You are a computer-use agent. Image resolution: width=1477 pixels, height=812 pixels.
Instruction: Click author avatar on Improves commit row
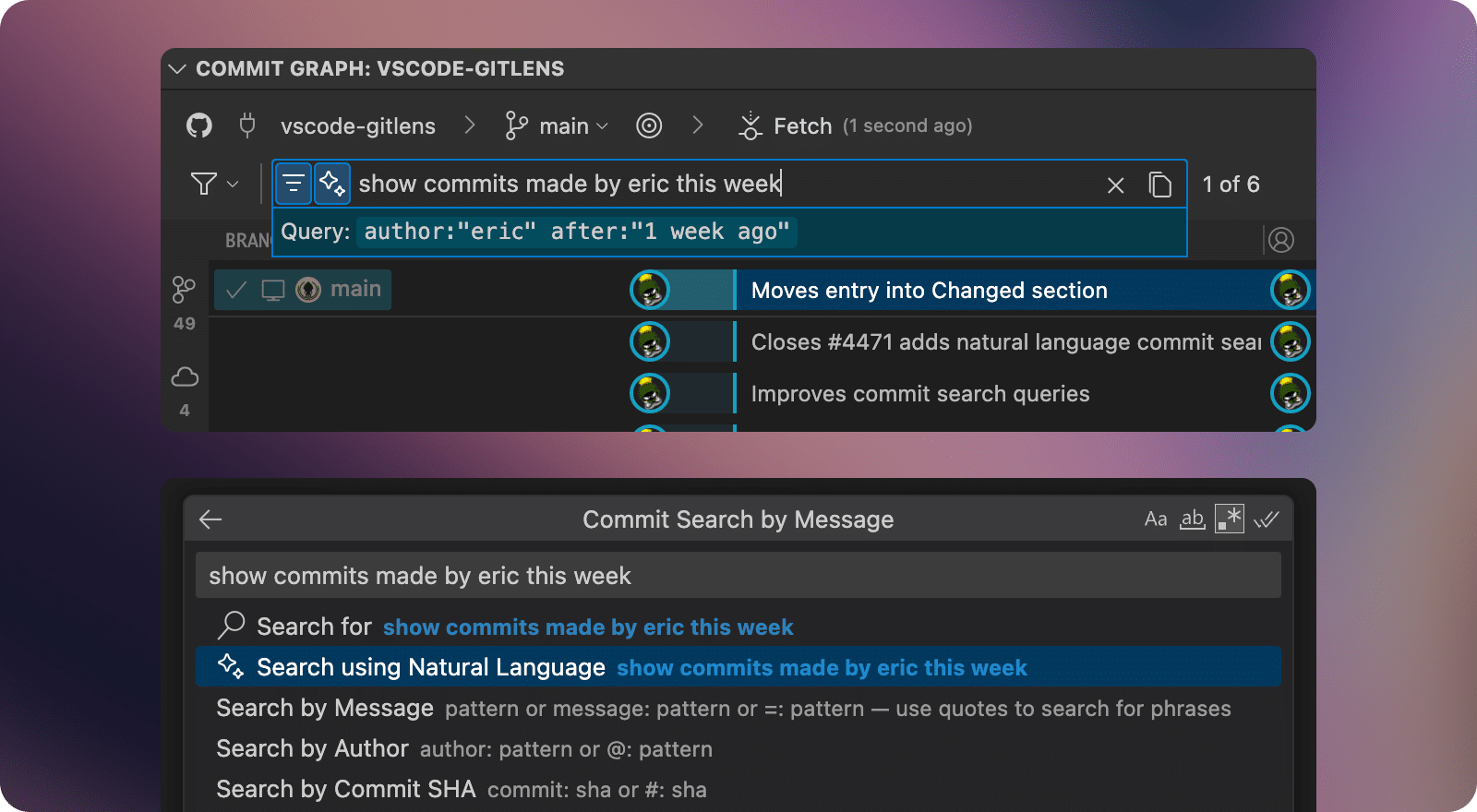click(x=1291, y=394)
